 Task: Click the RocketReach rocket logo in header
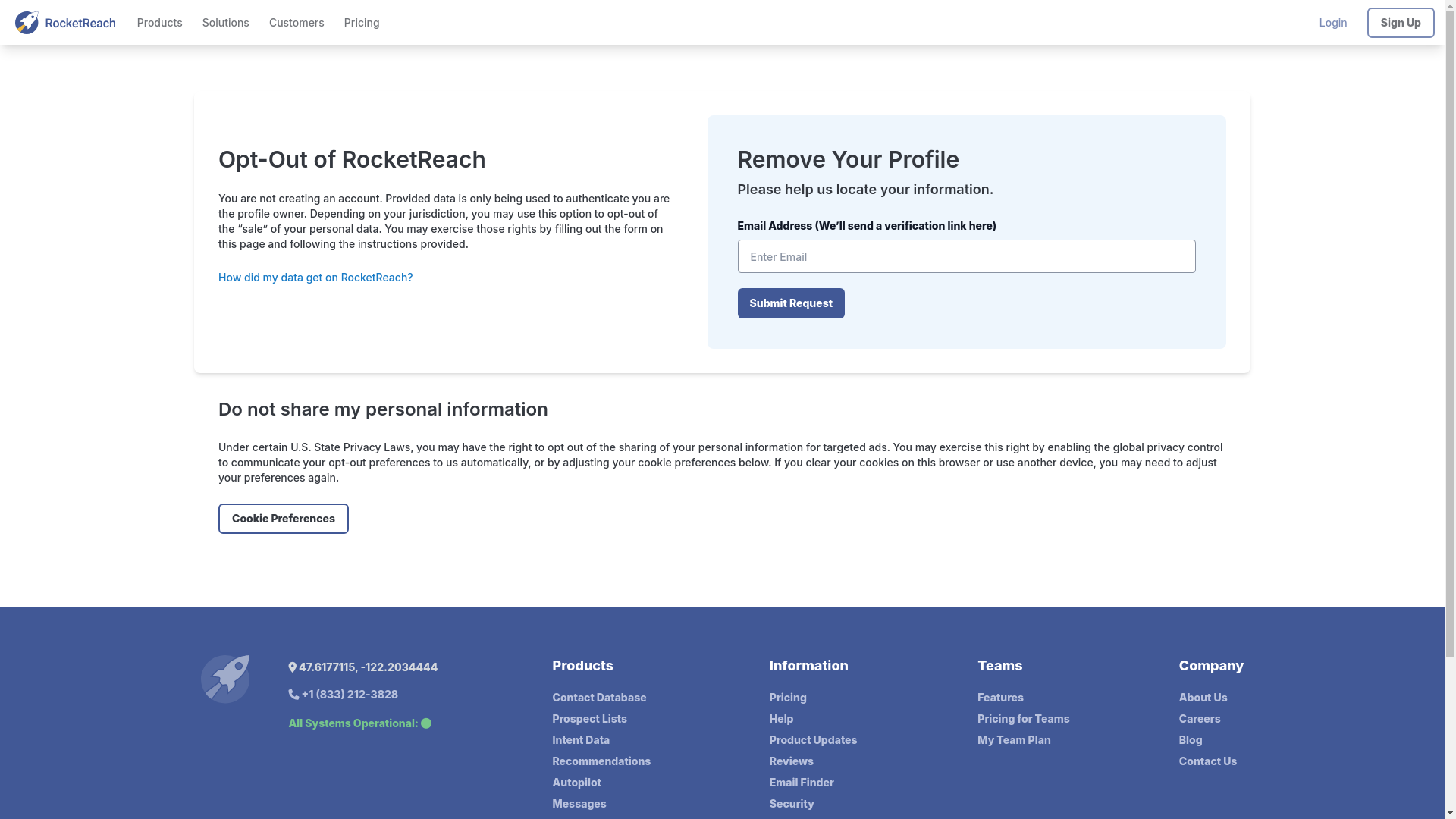pos(27,23)
